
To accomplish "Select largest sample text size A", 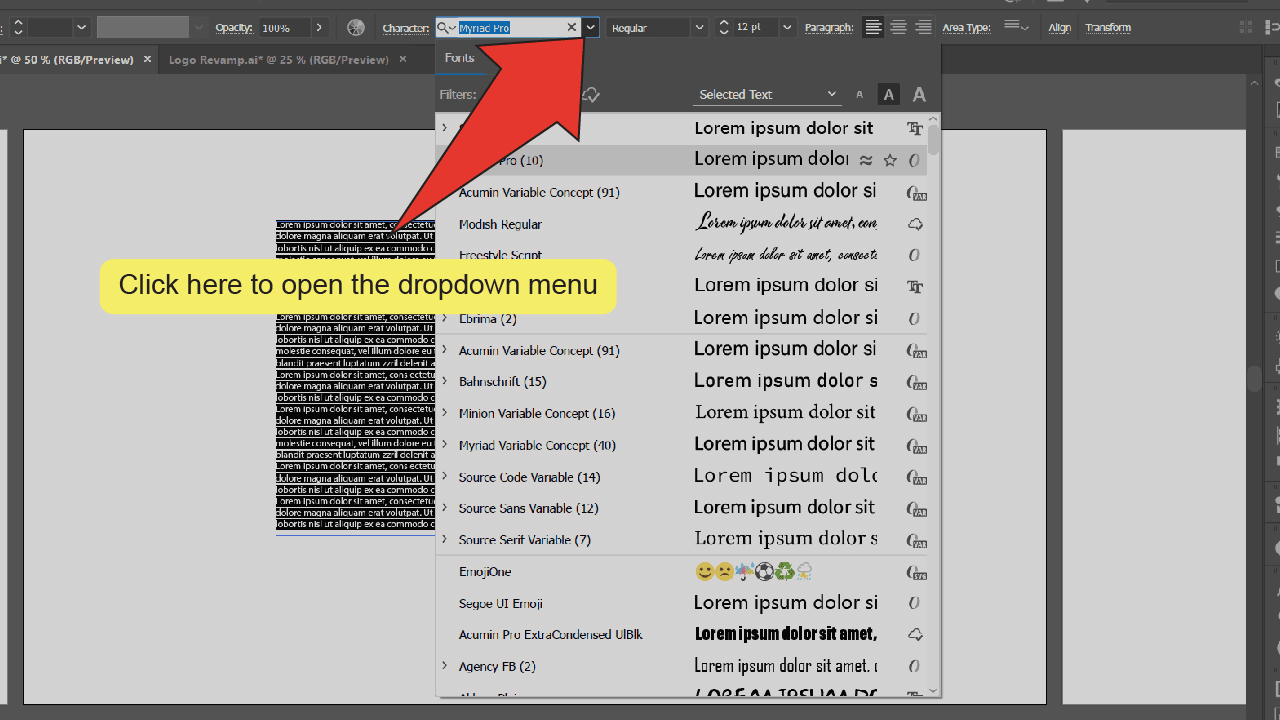I will tap(919, 95).
